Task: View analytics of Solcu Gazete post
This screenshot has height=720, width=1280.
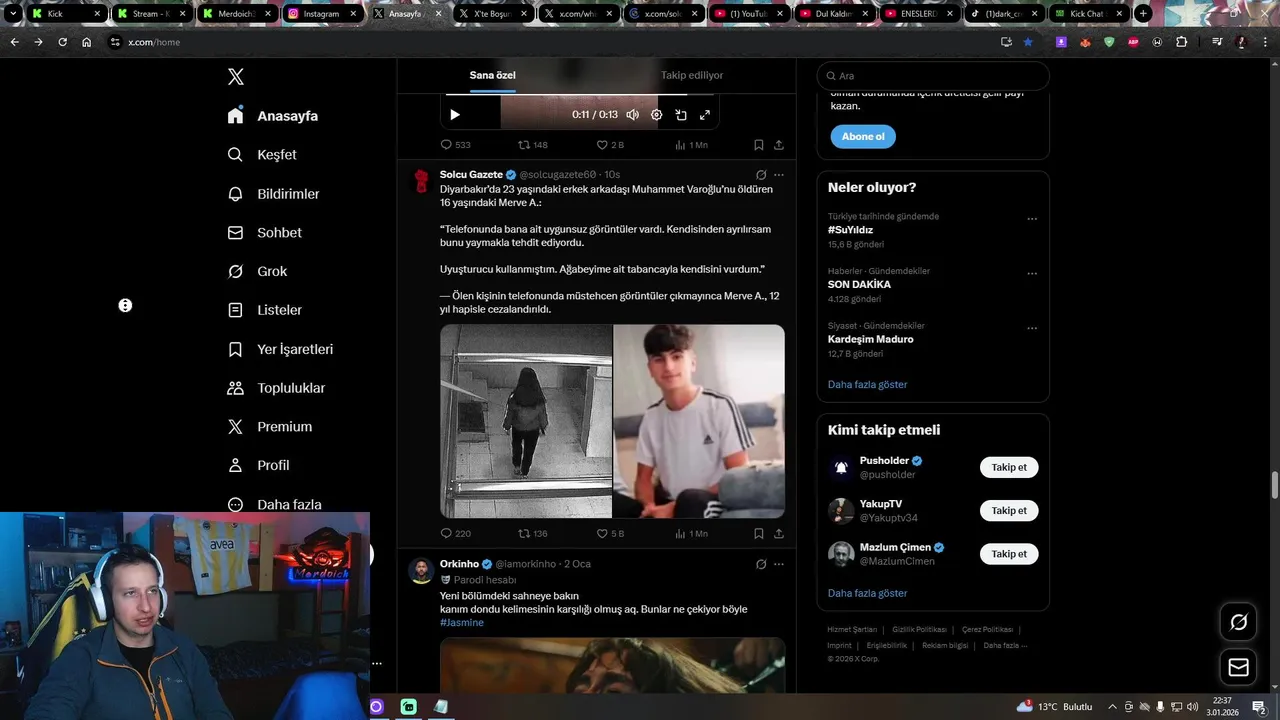Action: coord(691,534)
